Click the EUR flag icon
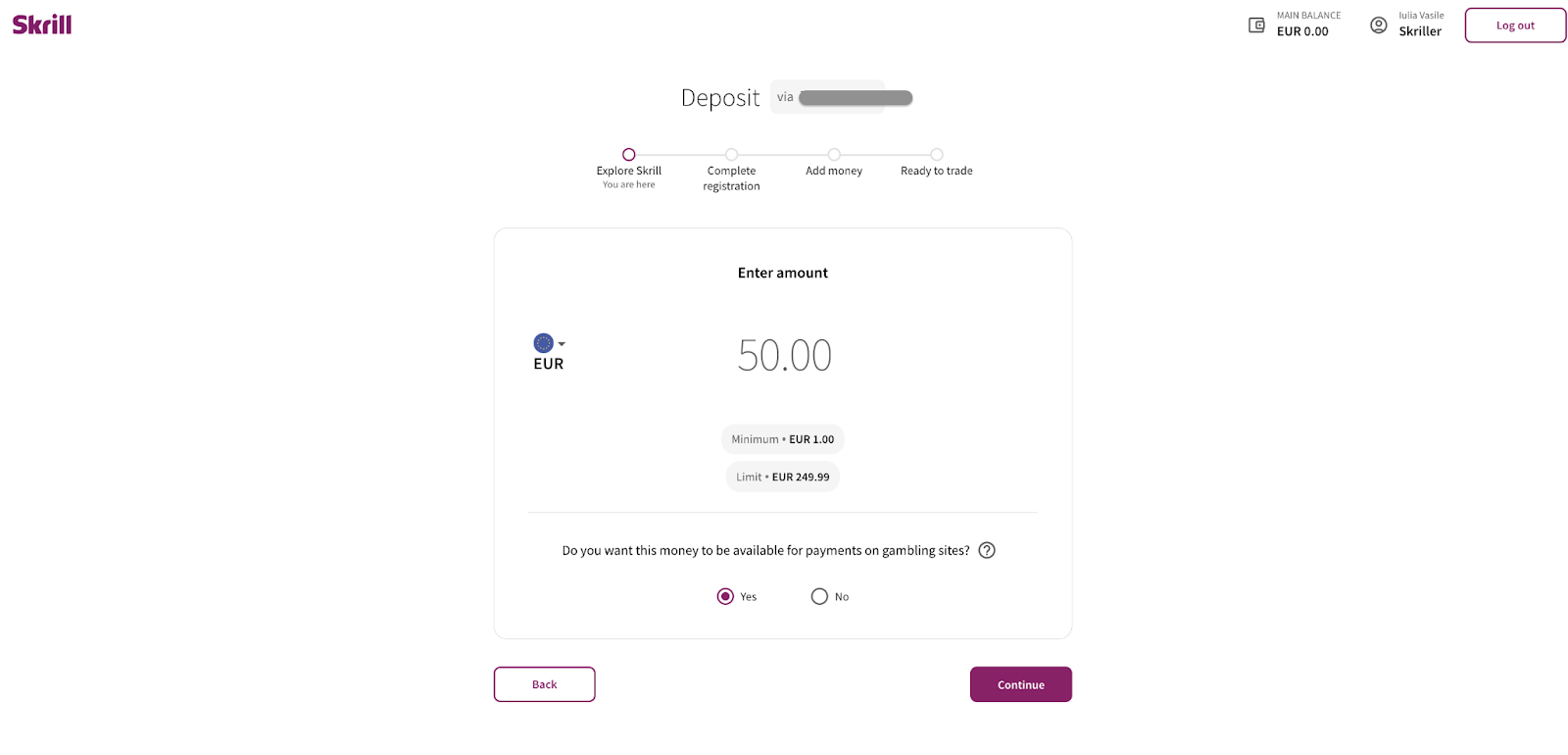Screen dimensions: 1568x755 pyautogui.click(x=543, y=343)
